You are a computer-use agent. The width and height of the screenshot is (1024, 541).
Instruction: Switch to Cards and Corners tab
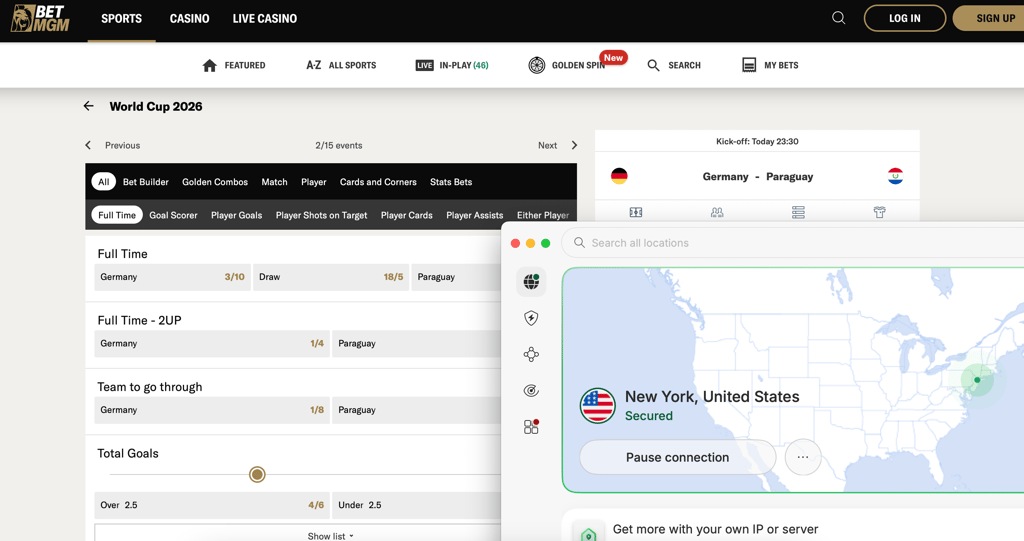378,182
